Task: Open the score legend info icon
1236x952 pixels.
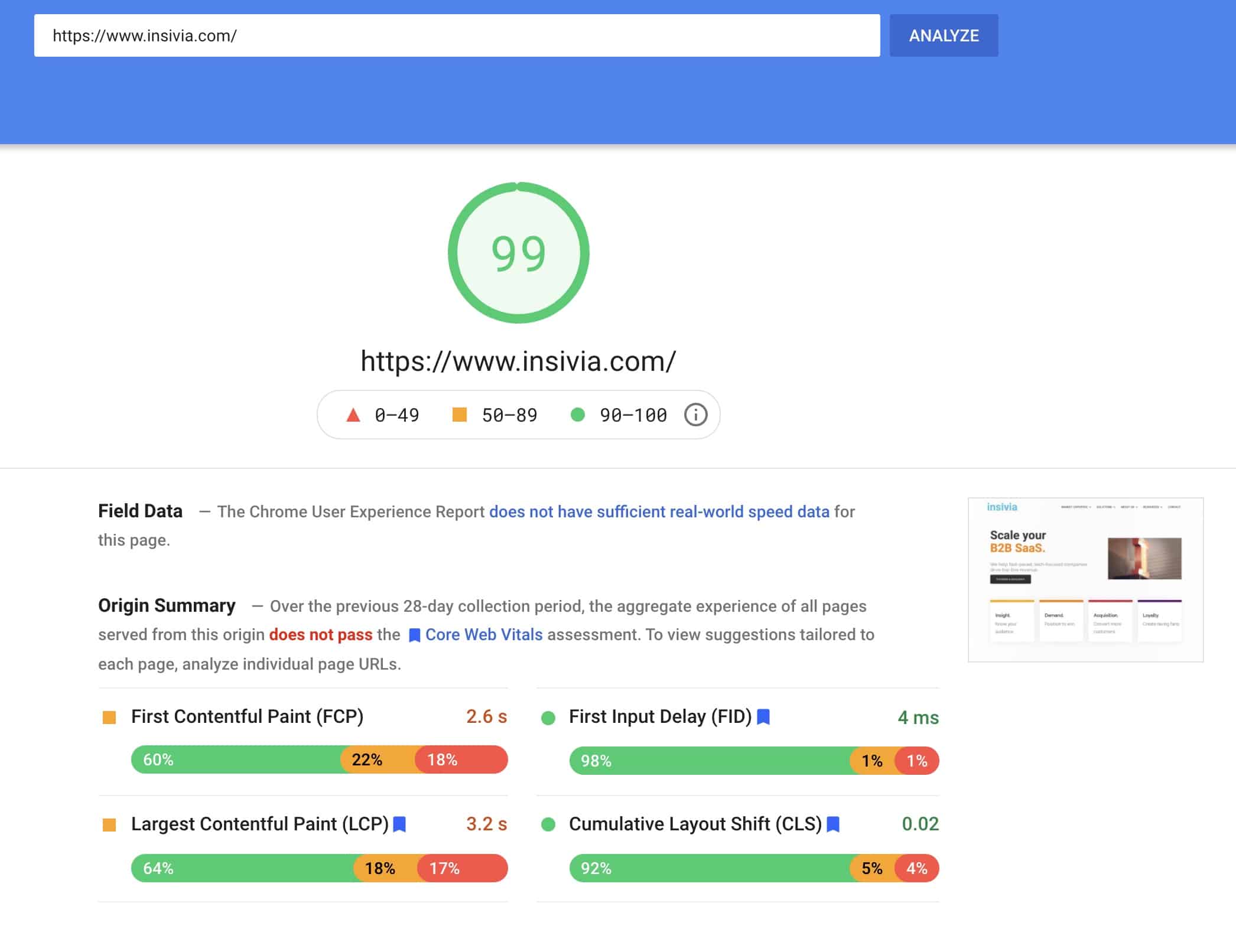Action: click(695, 415)
